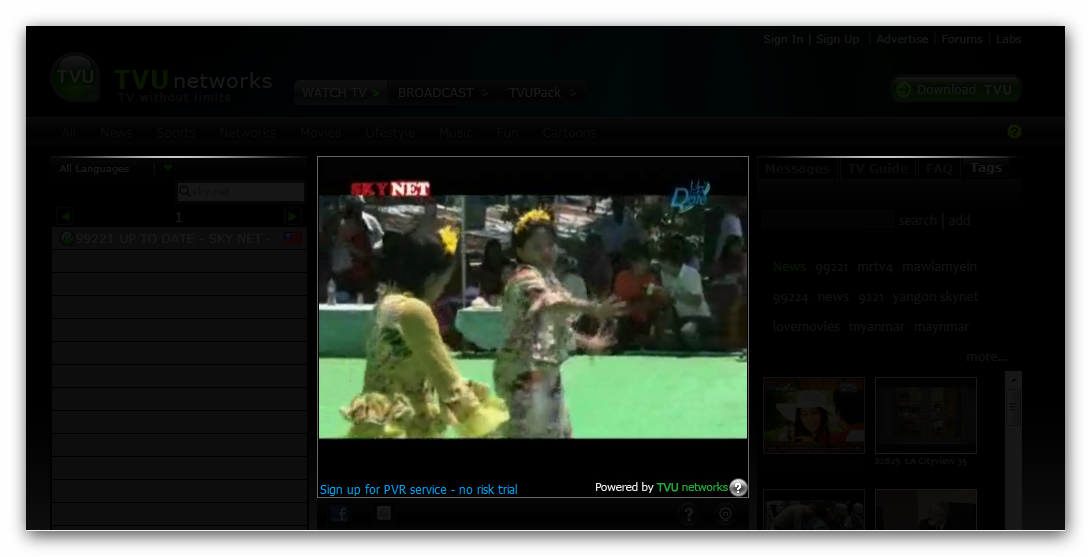This screenshot has height=557, width=1091.
Task: Click the mawlamyein tag
Action: (x=939, y=267)
